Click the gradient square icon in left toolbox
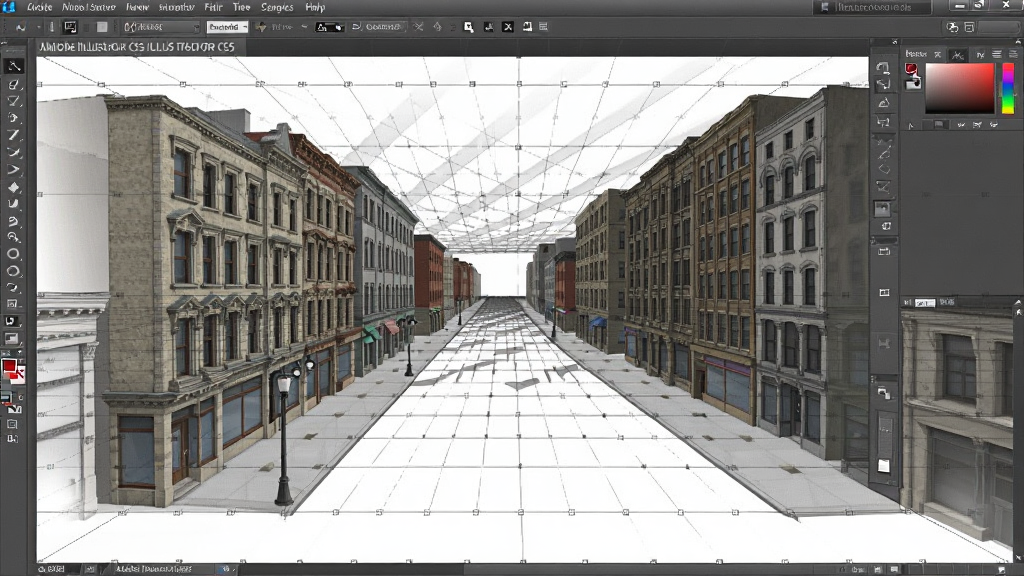 pos(12,338)
